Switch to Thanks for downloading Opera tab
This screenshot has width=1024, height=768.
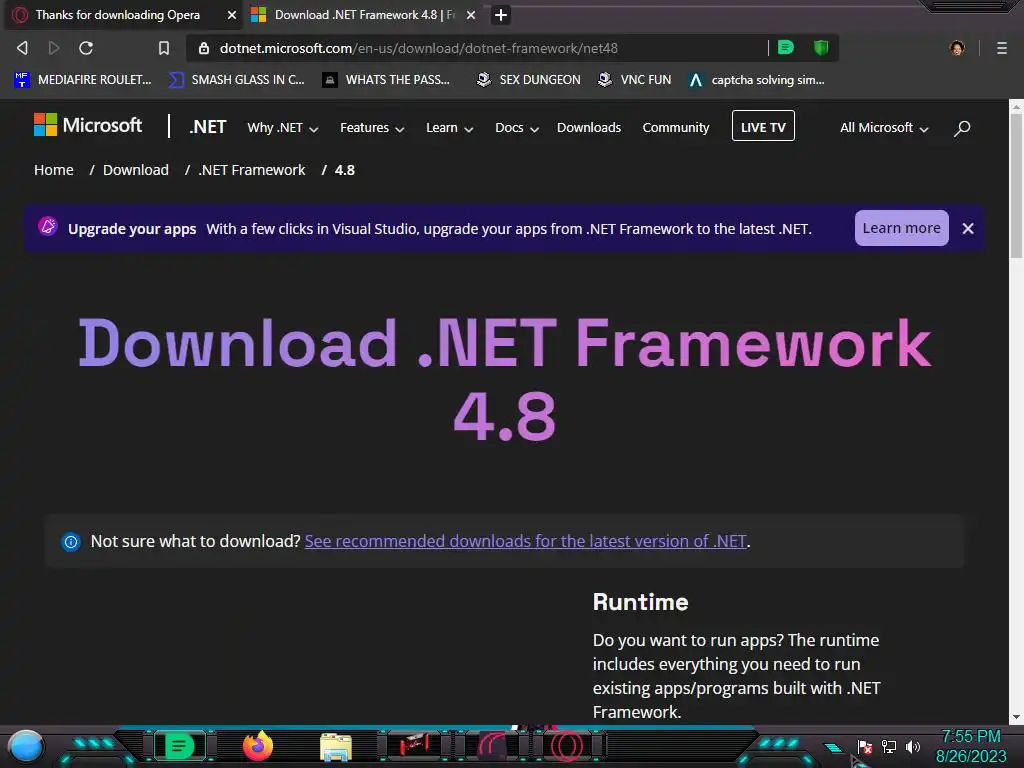(x=118, y=14)
